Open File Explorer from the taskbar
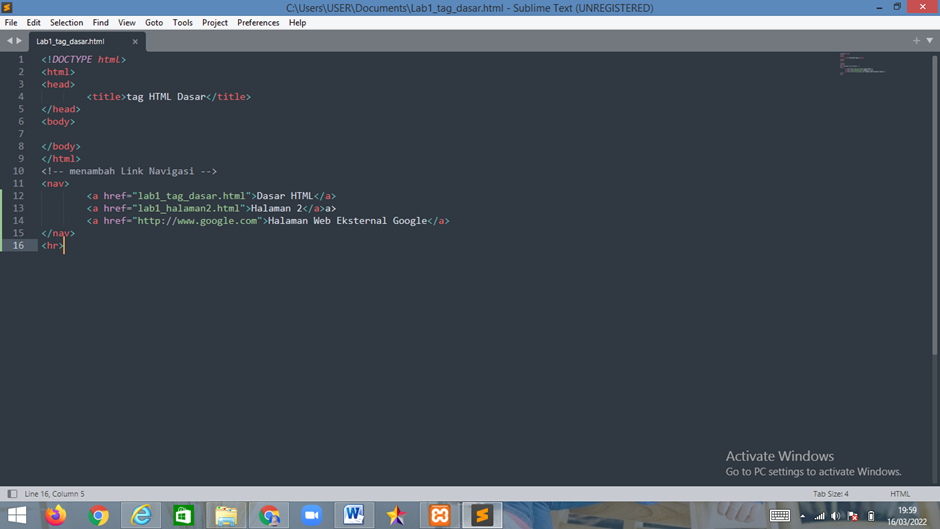 226,516
